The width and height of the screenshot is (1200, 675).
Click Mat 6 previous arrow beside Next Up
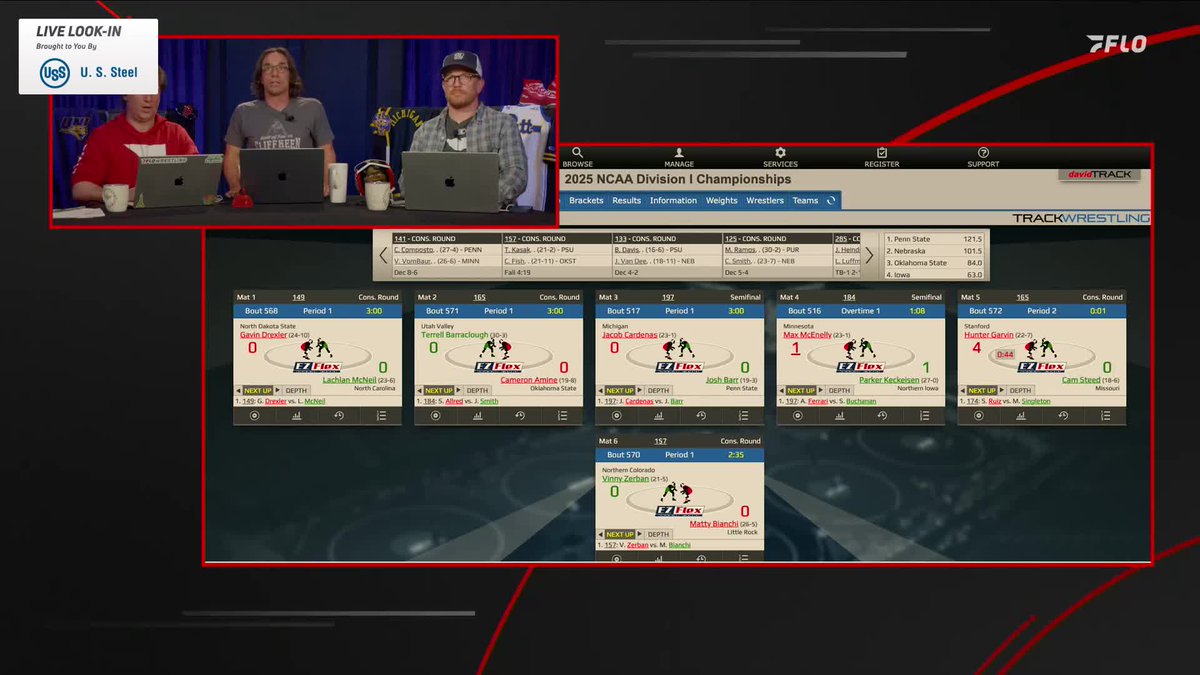tap(600, 535)
